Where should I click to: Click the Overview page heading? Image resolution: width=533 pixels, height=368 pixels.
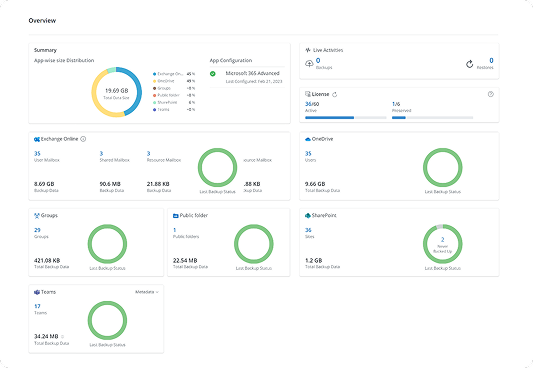pos(42,20)
